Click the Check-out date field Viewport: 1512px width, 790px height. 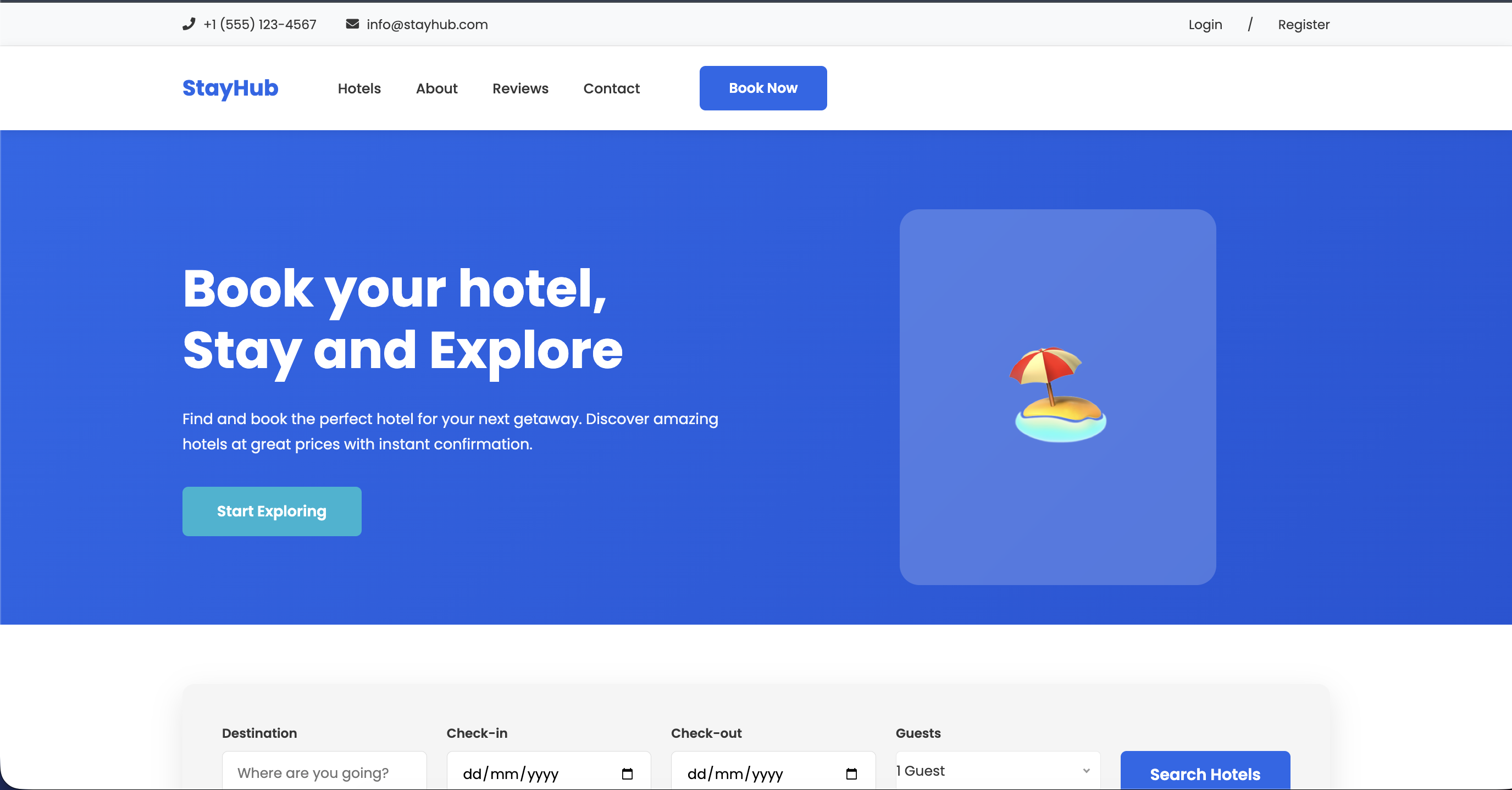tap(773, 772)
